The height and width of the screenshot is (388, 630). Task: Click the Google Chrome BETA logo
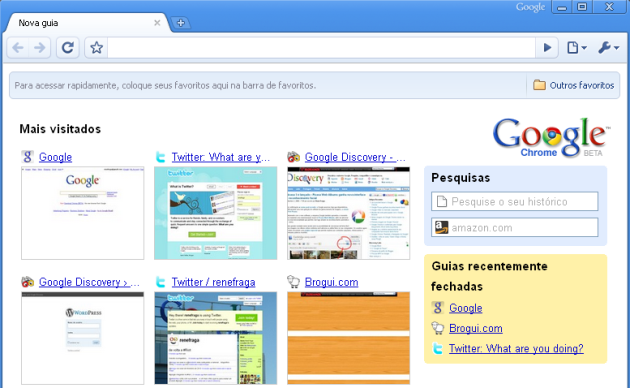click(x=551, y=137)
